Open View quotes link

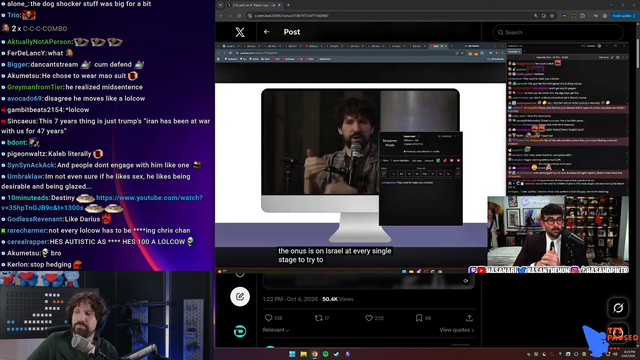pyautogui.click(x=457, y=330)
